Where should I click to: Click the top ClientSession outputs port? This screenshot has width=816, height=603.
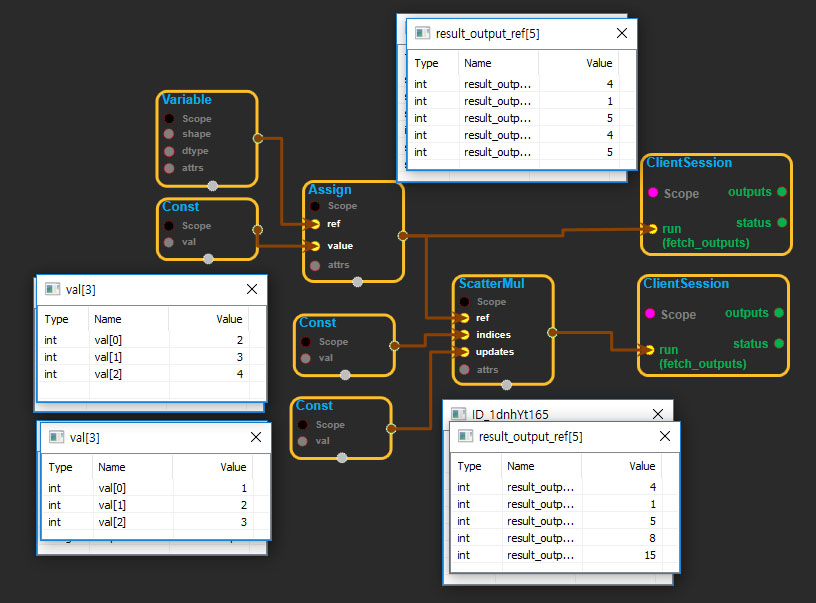pos(781,192)
